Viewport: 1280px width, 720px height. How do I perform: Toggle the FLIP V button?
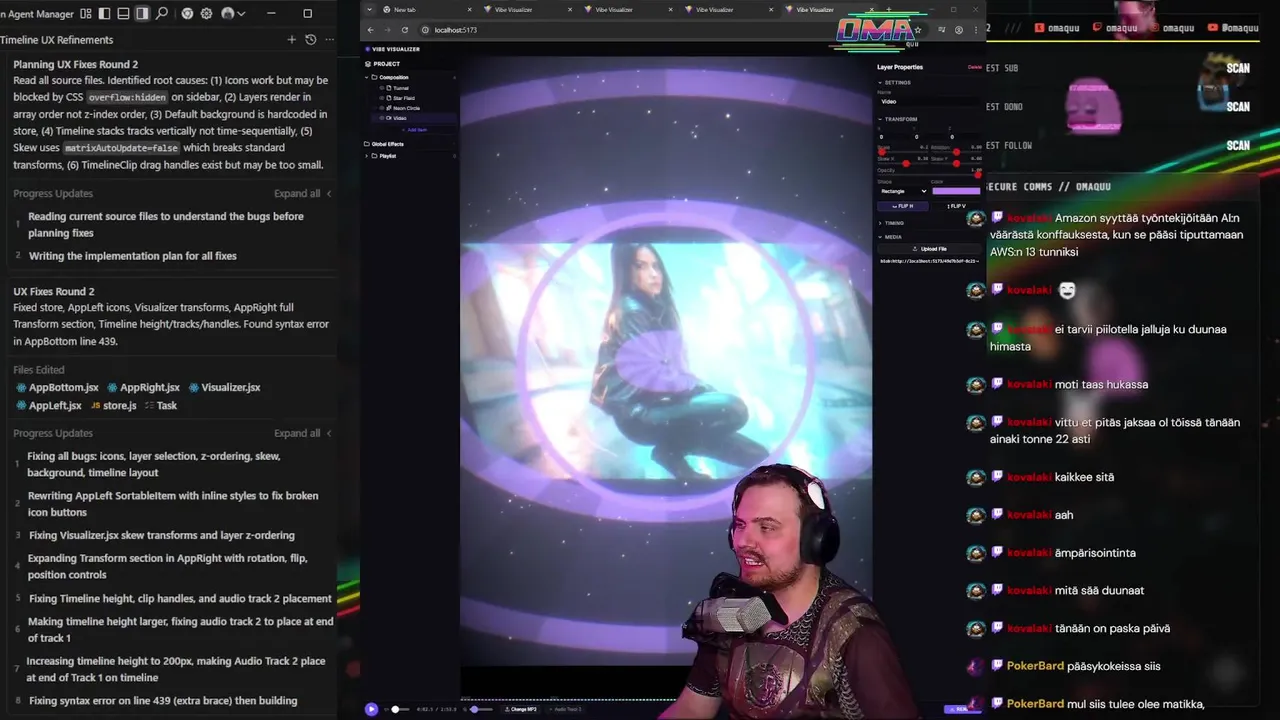pos(956,206)
